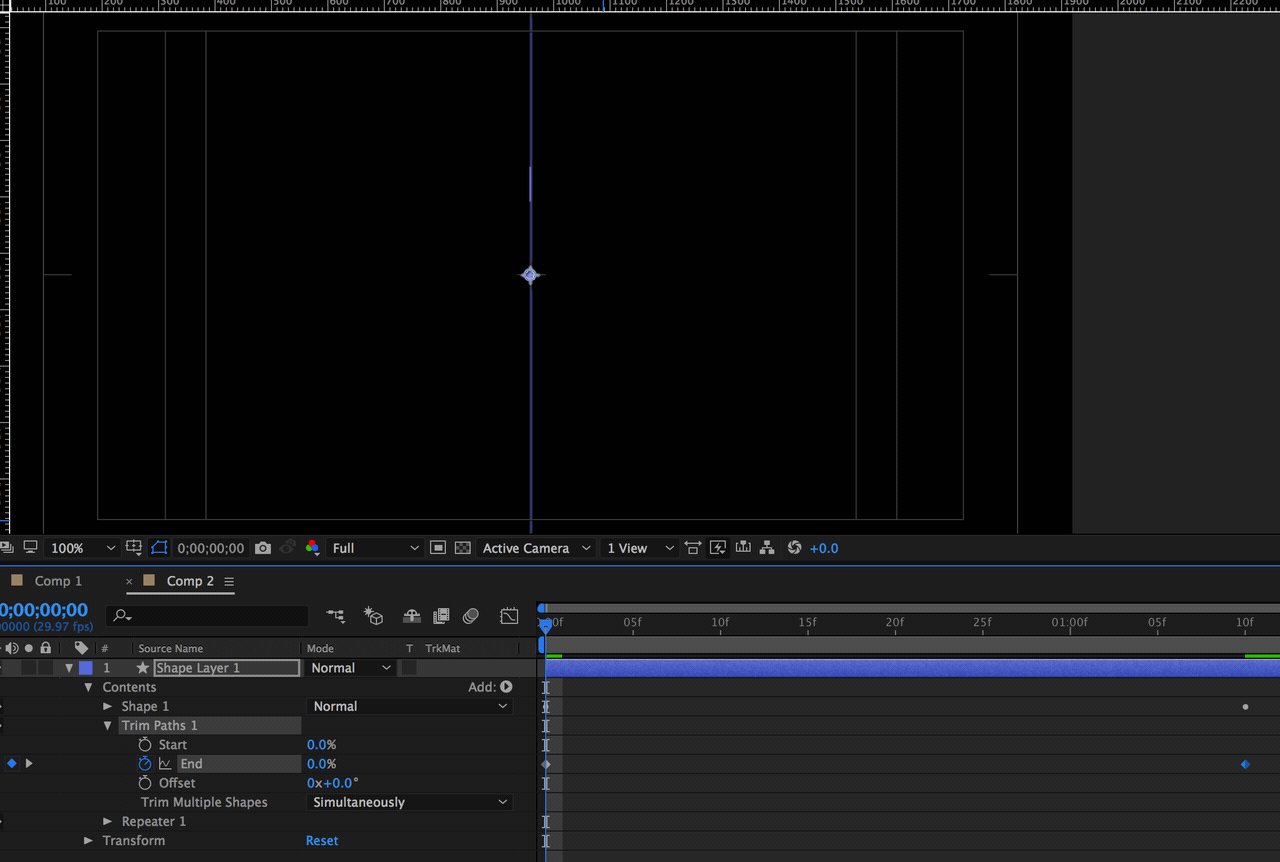Click the graph icon beside End property
Image resolution: width=1280 pixels, height=862 pixels.
pos(165,764)
